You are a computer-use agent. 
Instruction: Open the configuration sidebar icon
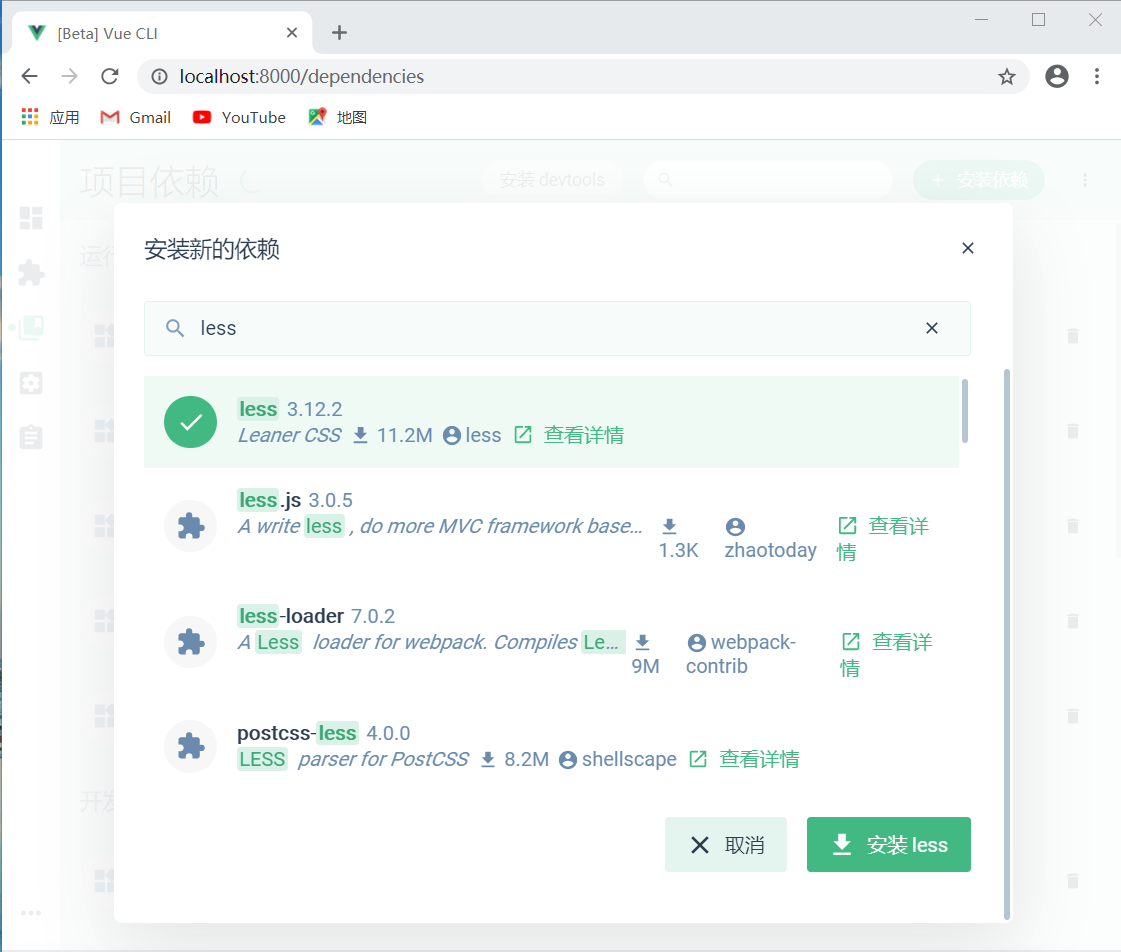(x=31, y=383)
